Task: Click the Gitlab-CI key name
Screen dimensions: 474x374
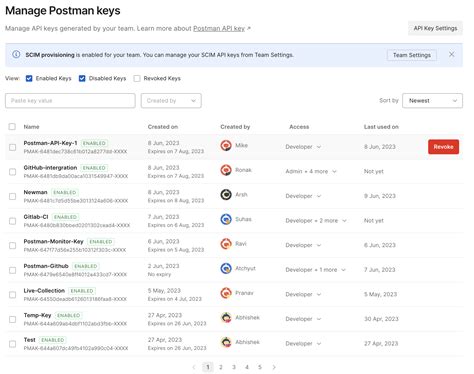Action: 36,217
